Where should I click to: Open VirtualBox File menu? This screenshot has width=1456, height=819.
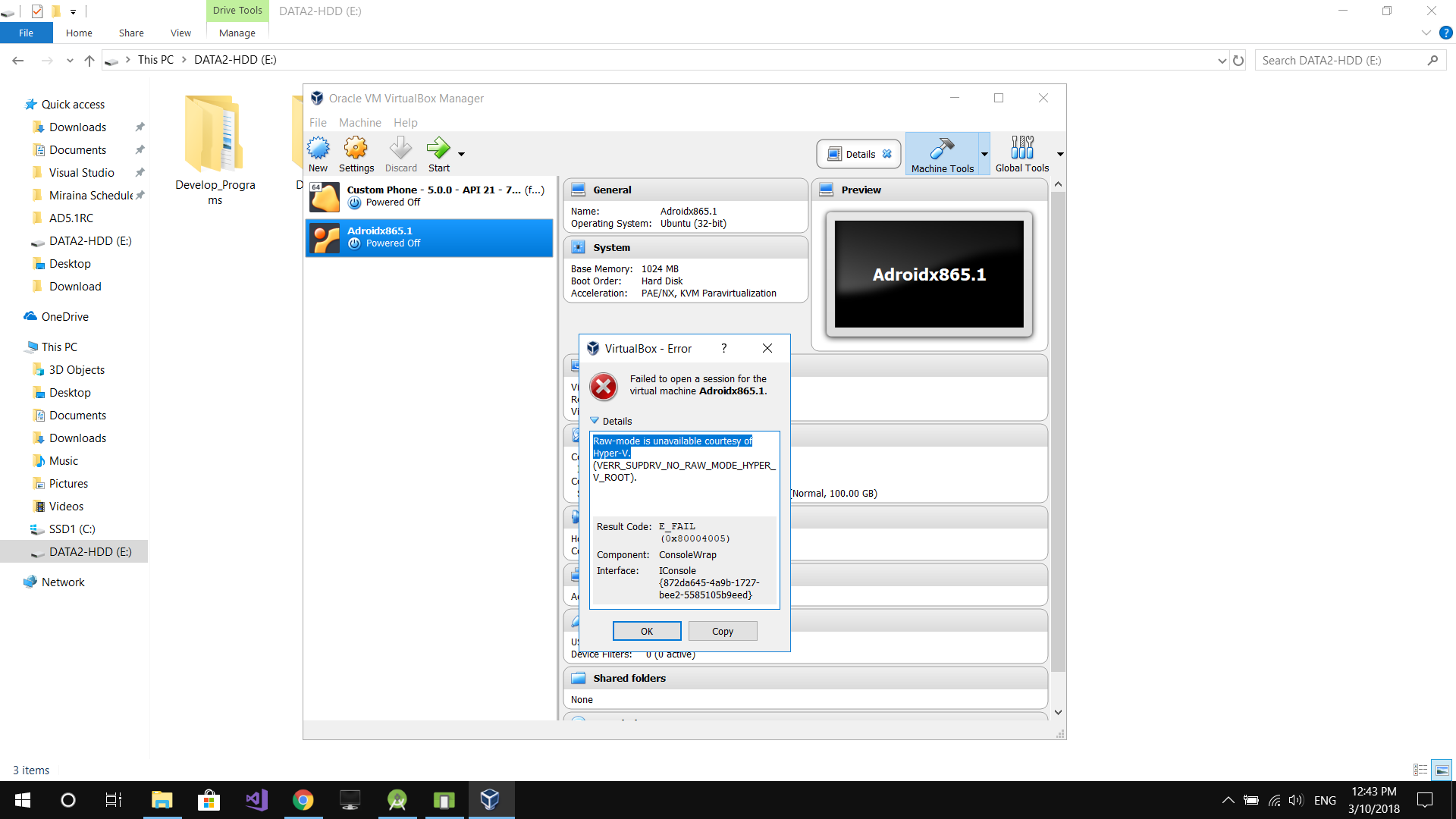(x=318, y=122)
